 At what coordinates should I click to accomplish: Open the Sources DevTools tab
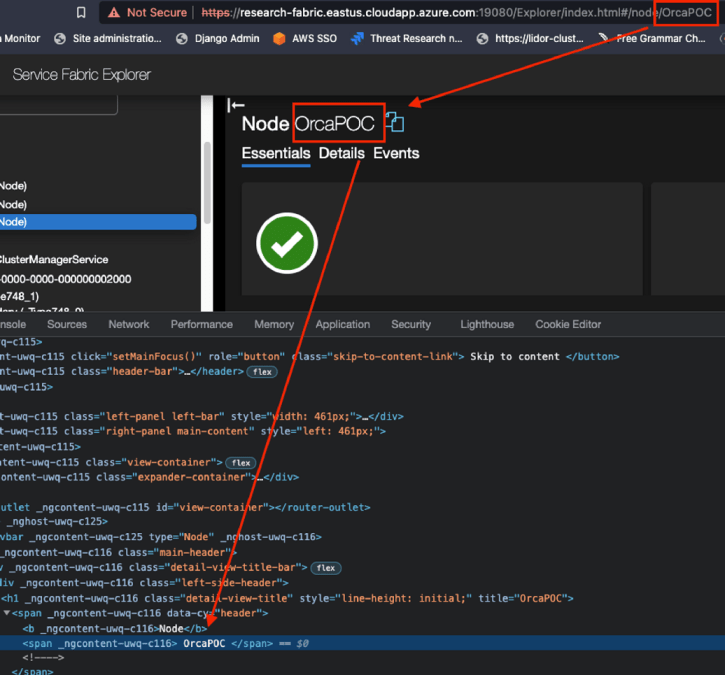click(67, 324)
